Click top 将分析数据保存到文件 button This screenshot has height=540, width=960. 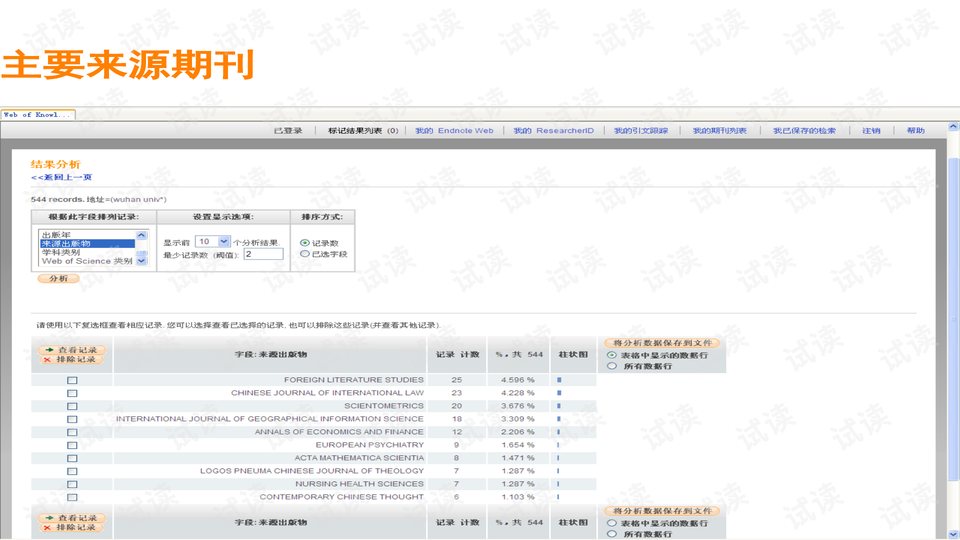[x=662, y=343]
